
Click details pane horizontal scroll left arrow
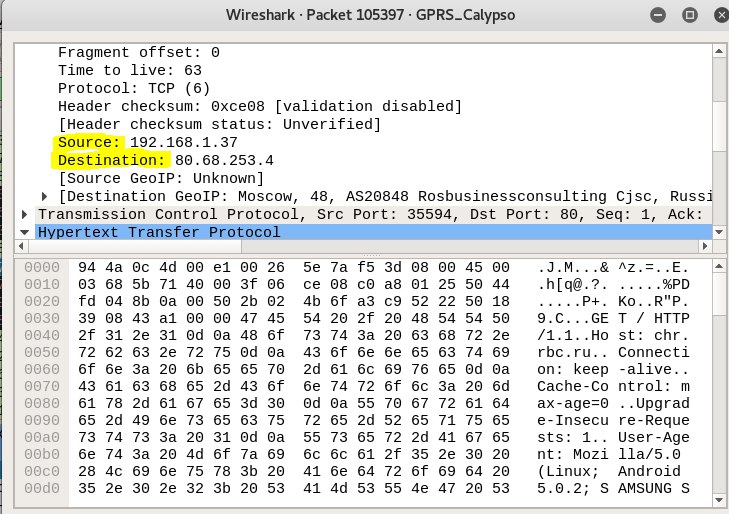21,246
